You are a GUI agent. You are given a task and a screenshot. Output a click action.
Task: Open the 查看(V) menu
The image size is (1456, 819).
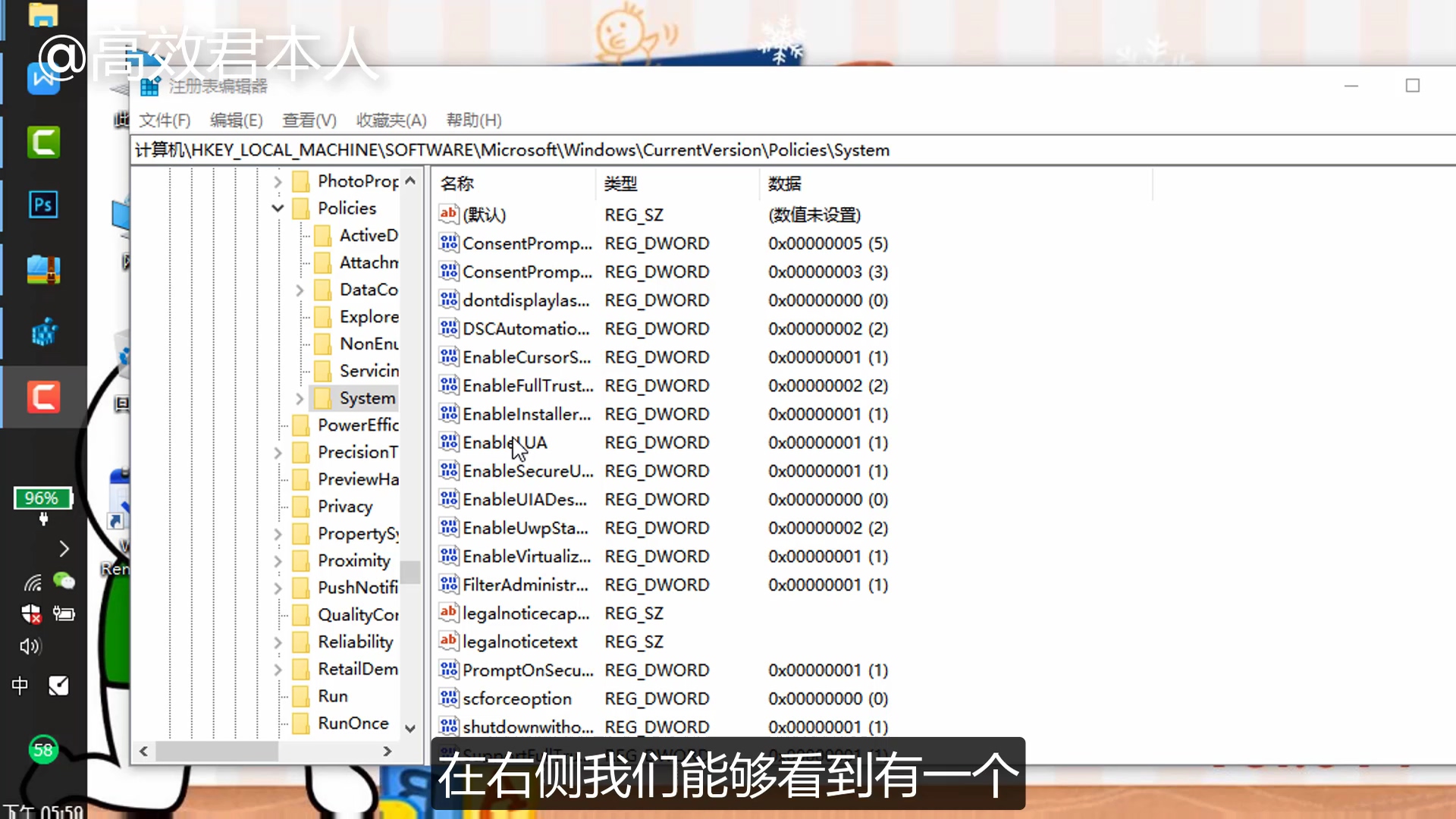pos(308,120)
